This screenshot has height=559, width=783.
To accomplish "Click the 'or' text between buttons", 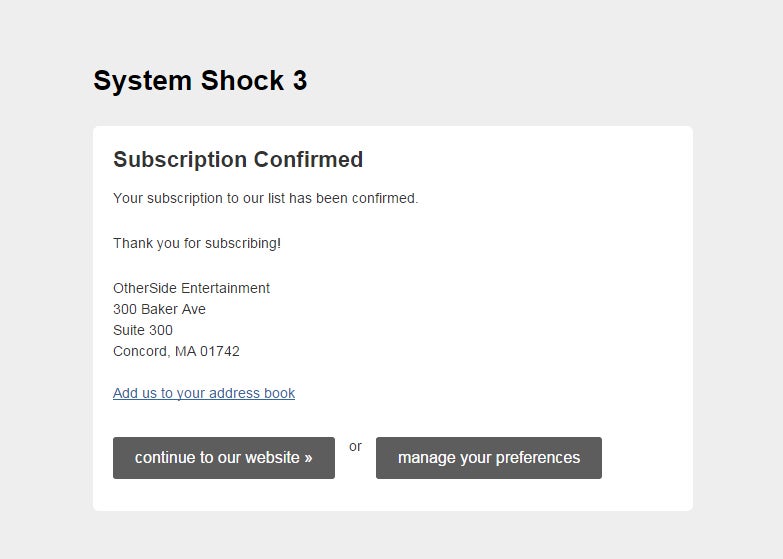I will tap(355, 446).
